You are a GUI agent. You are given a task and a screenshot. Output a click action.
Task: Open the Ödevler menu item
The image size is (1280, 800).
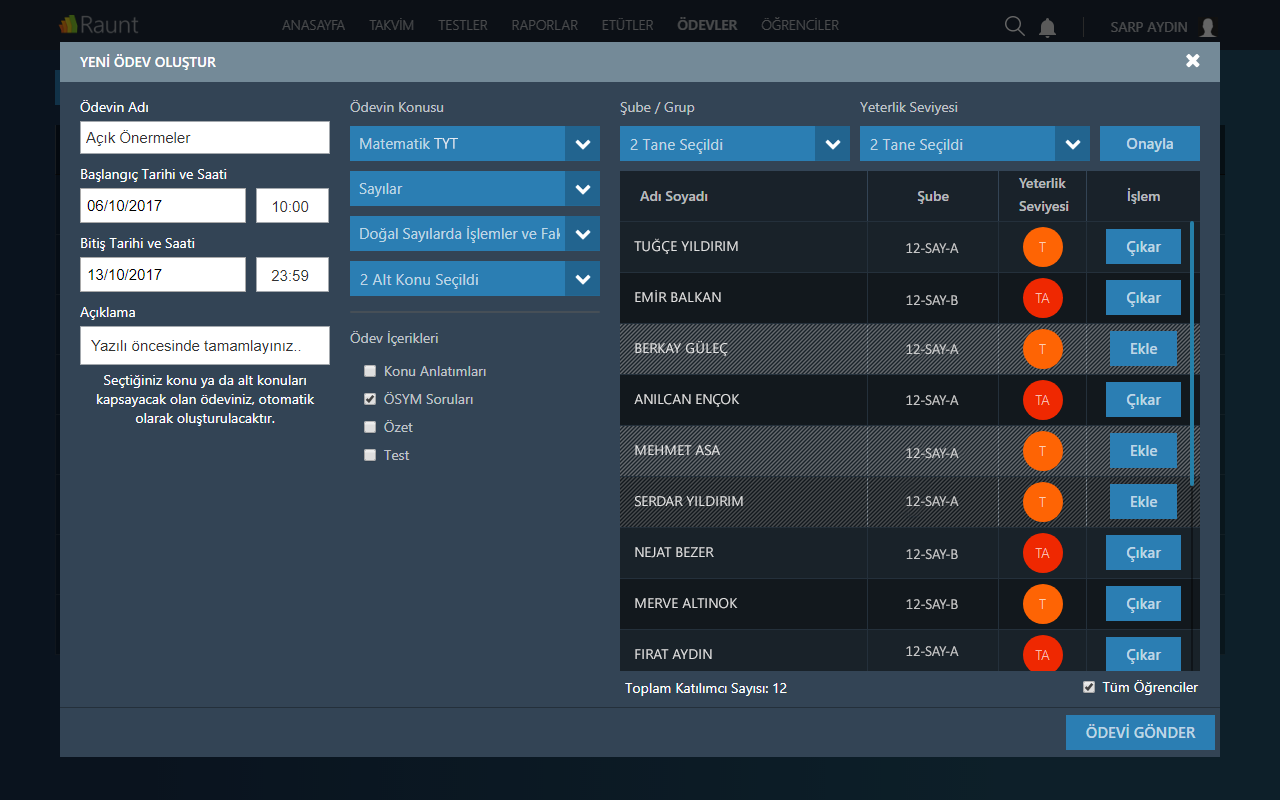(707, 25)
